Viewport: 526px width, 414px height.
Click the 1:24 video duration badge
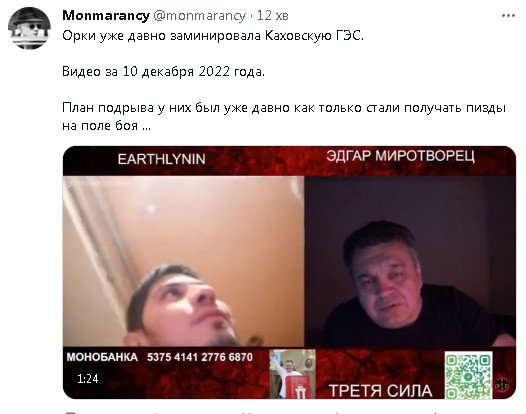point(88,379)
